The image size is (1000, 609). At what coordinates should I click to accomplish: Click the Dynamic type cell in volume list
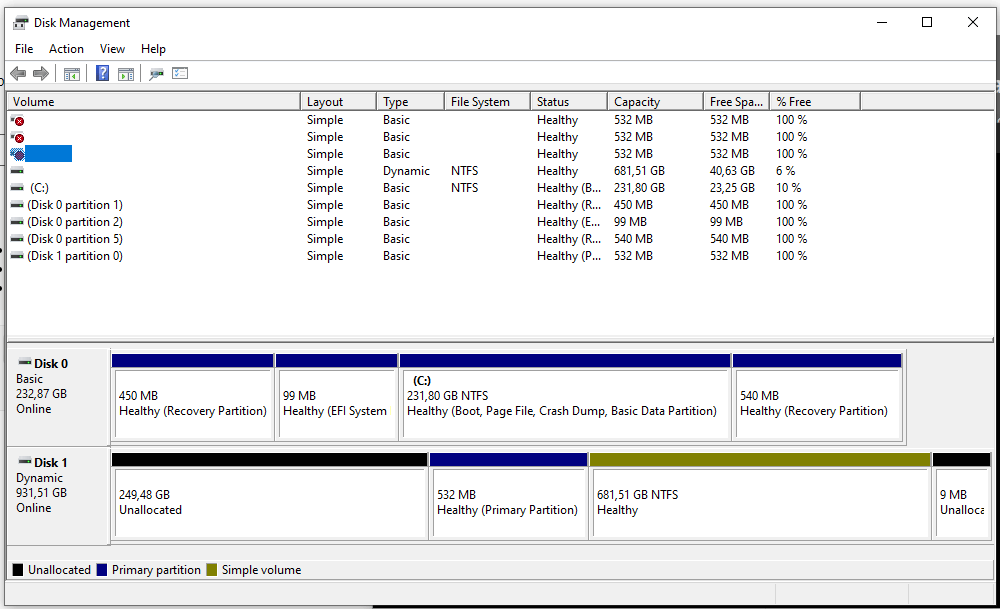(406, 171)
